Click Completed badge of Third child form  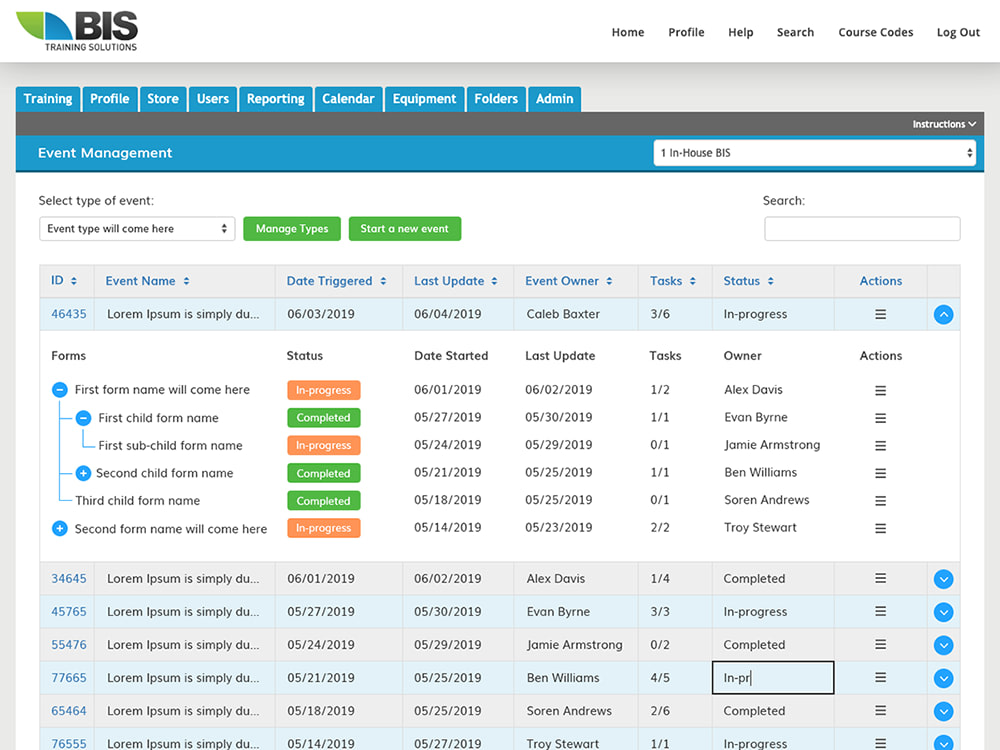(324, 501)
